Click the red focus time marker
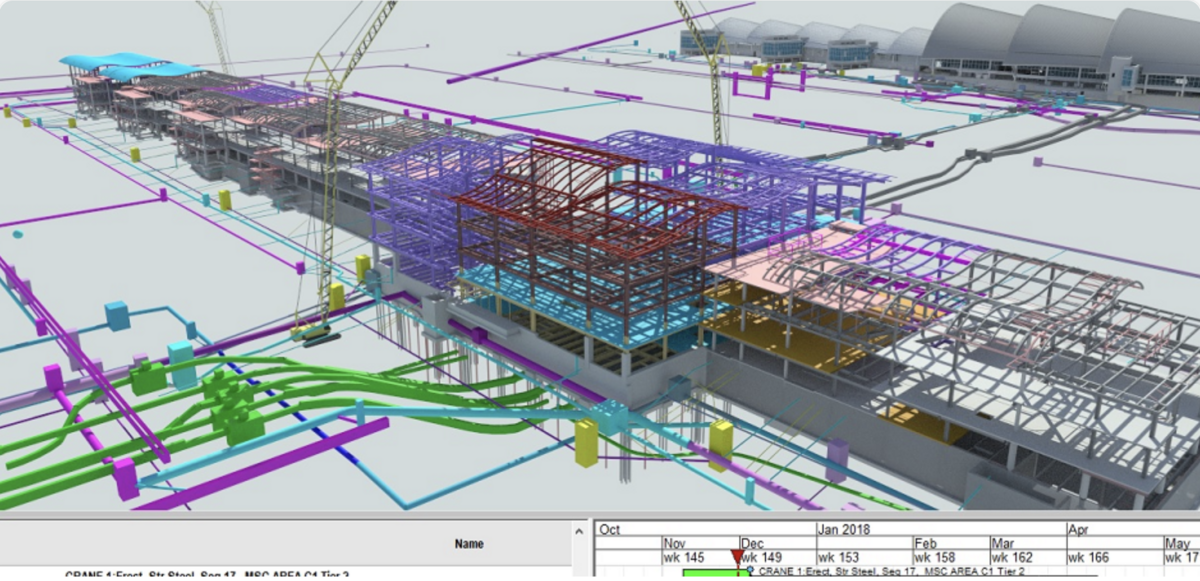 (x=737, y=557)
